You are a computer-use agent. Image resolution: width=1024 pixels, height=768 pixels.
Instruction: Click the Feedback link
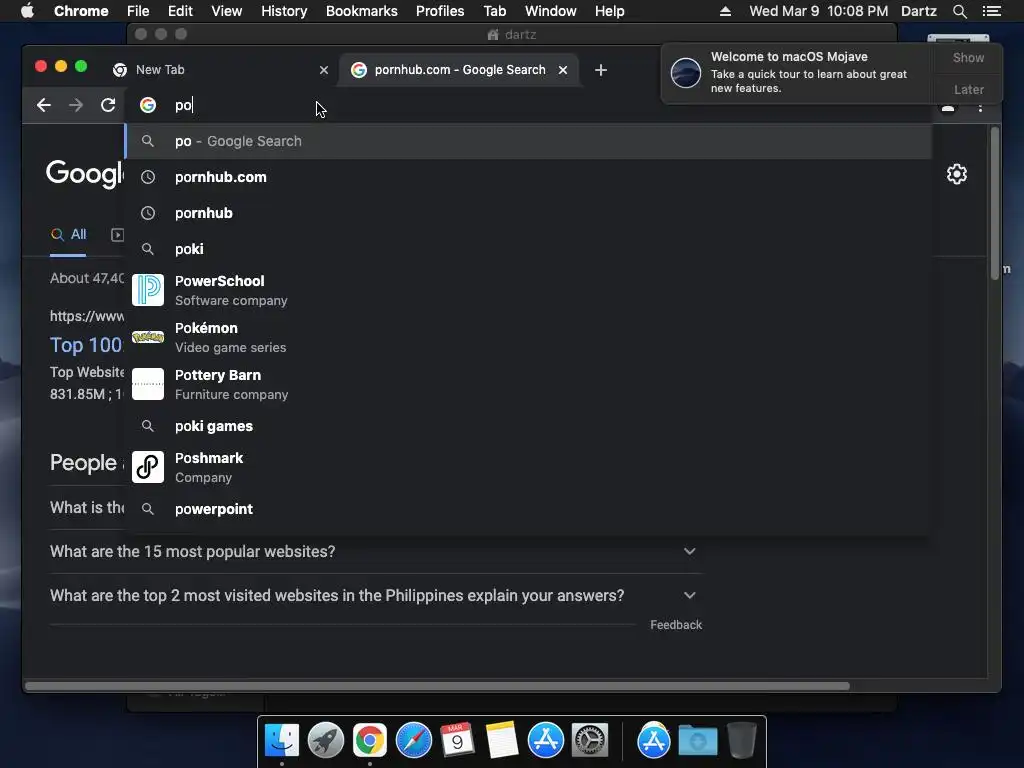click(676, 625)
